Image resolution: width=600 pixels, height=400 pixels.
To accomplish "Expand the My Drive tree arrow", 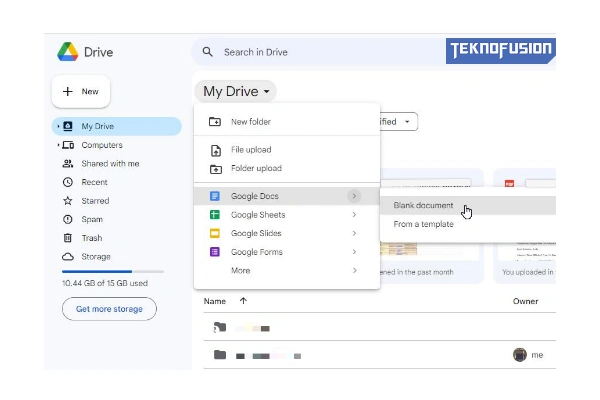I will coord(58,126).
